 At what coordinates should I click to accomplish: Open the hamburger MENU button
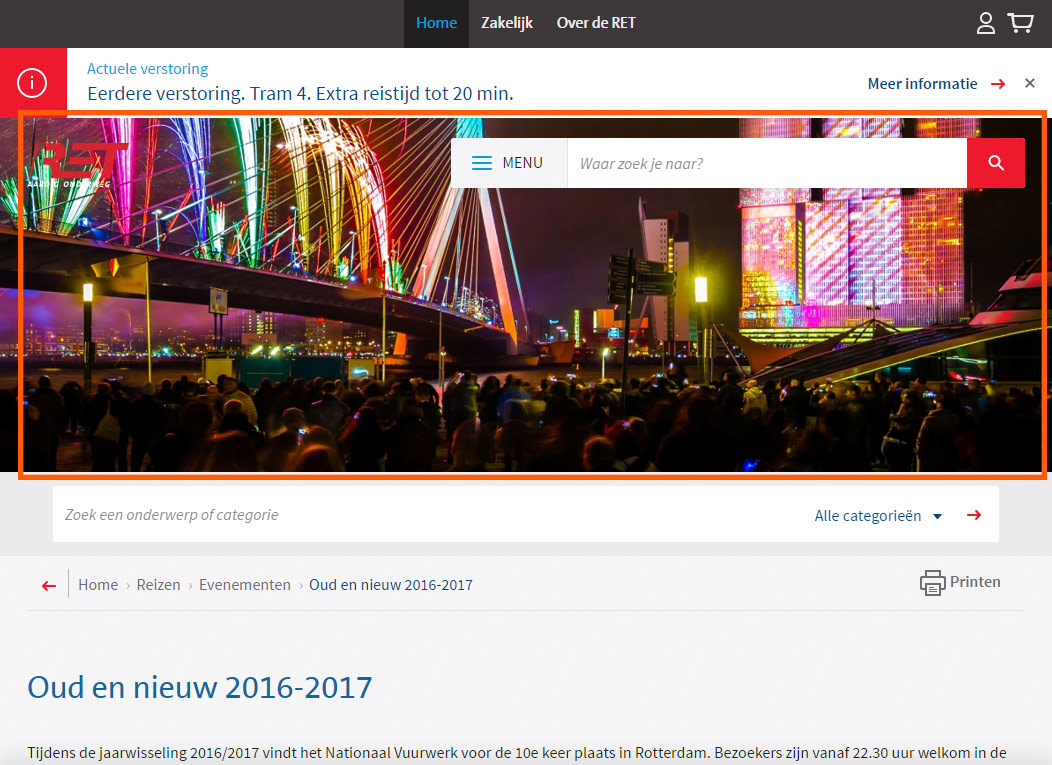[509, 163]
